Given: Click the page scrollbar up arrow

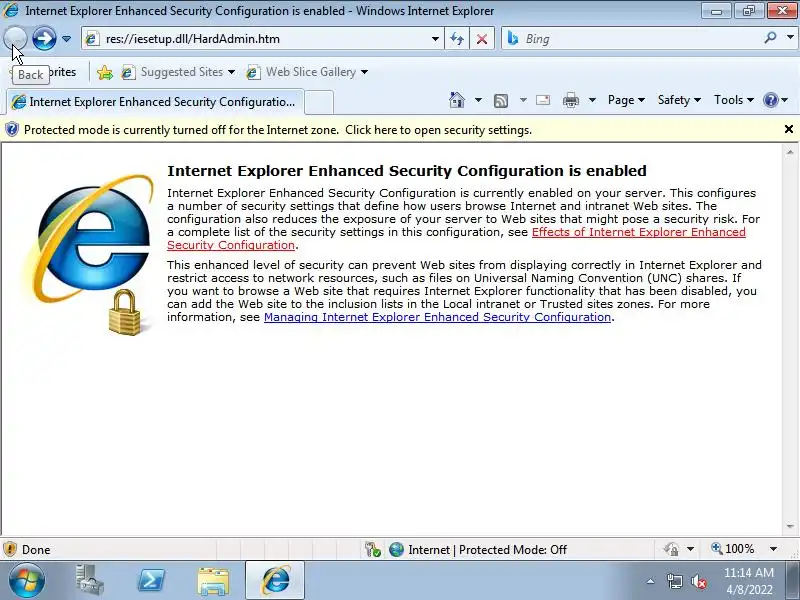Looking at the screenshot, I should coord(790,152).
